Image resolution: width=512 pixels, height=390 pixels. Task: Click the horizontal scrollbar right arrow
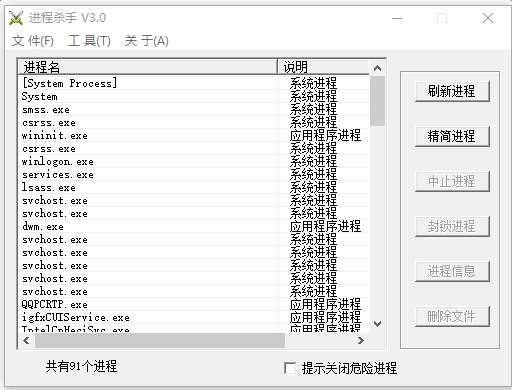[x=361, y=340]
